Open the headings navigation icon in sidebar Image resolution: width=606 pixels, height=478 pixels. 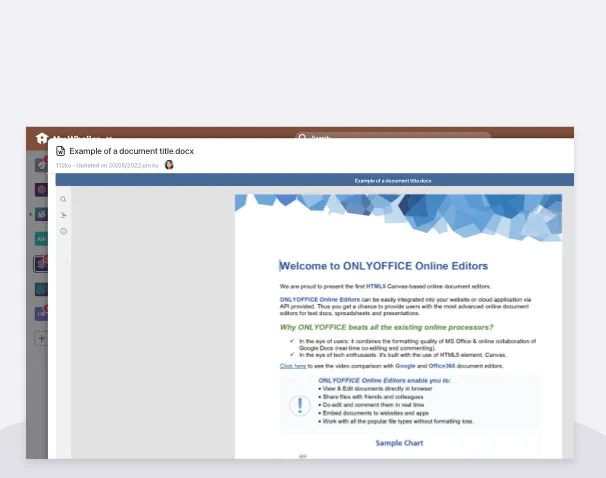tap(63, 215)
